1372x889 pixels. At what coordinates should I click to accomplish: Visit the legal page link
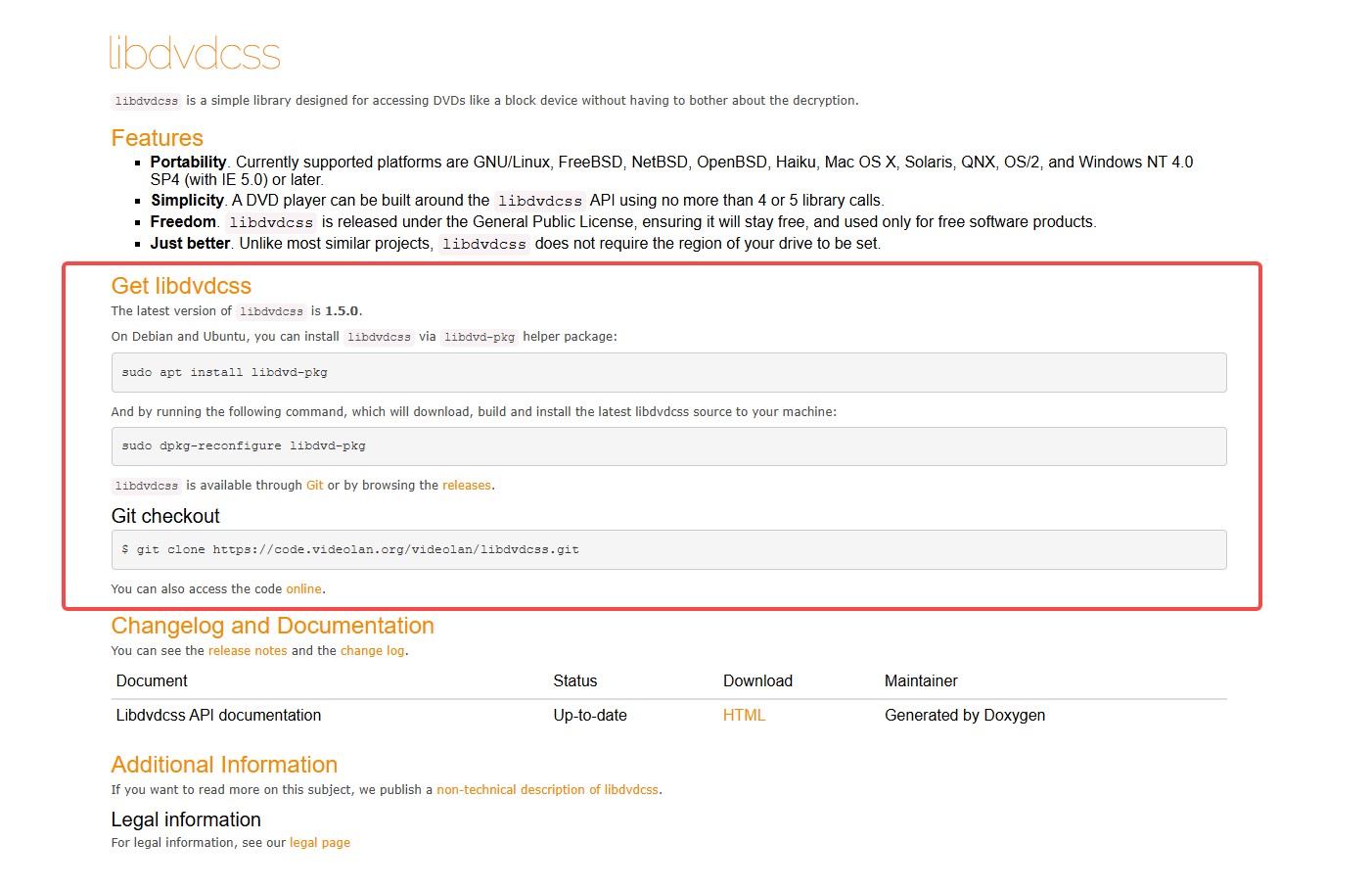(320, 843)
